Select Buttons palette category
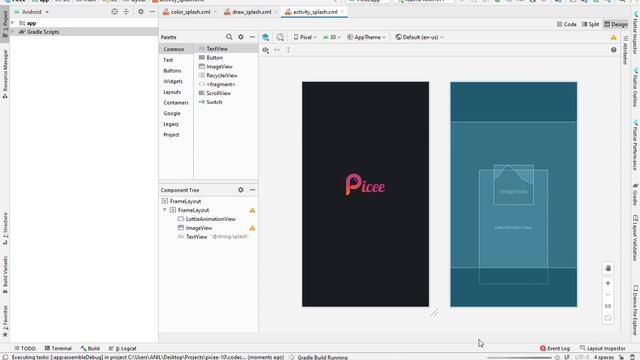640x360 pixels. pos(172,71)
